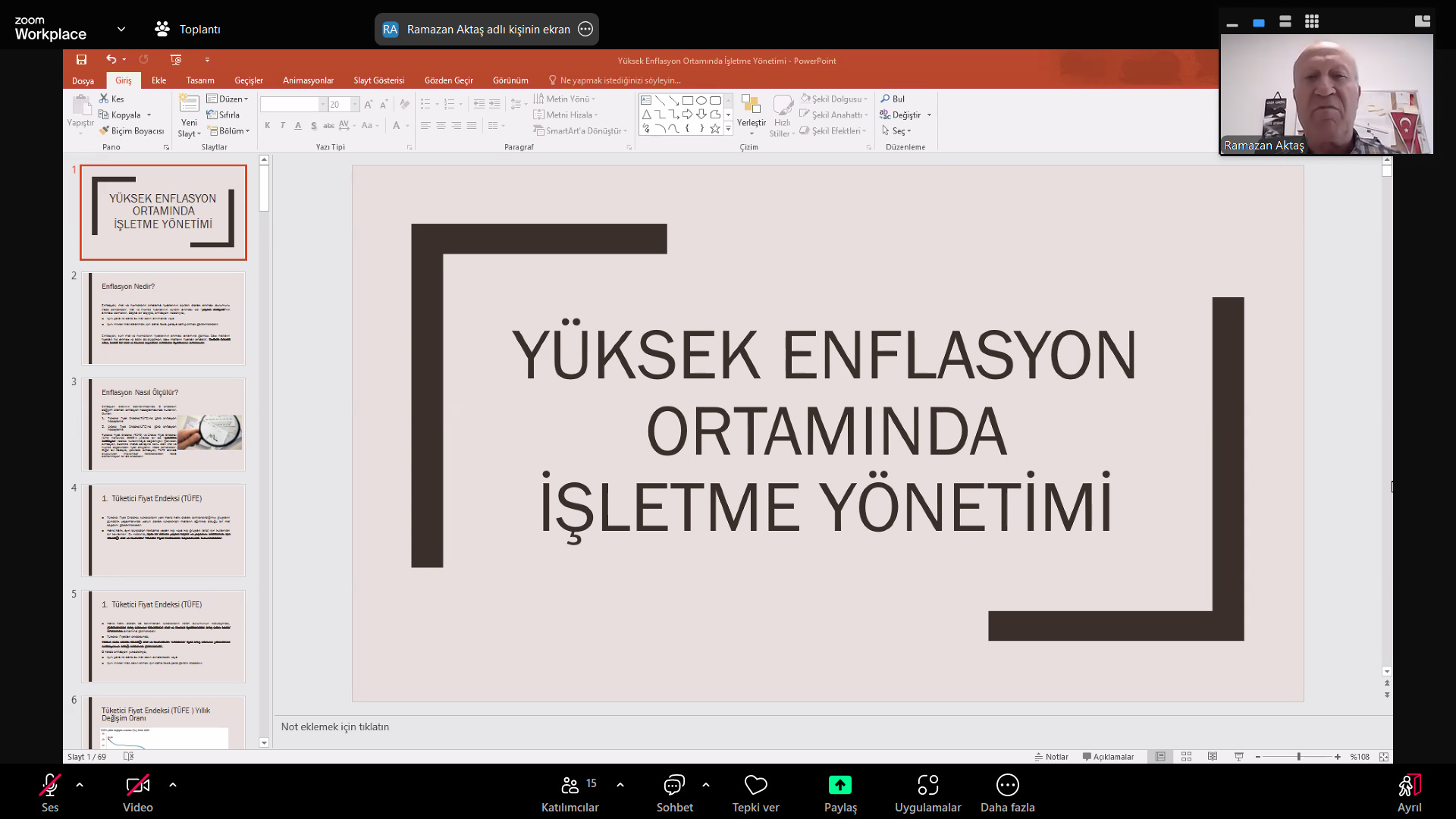Turn on camera with Video button
Image resolution: width=1456 pixels, height=819 pixels.
coord(137,785)
